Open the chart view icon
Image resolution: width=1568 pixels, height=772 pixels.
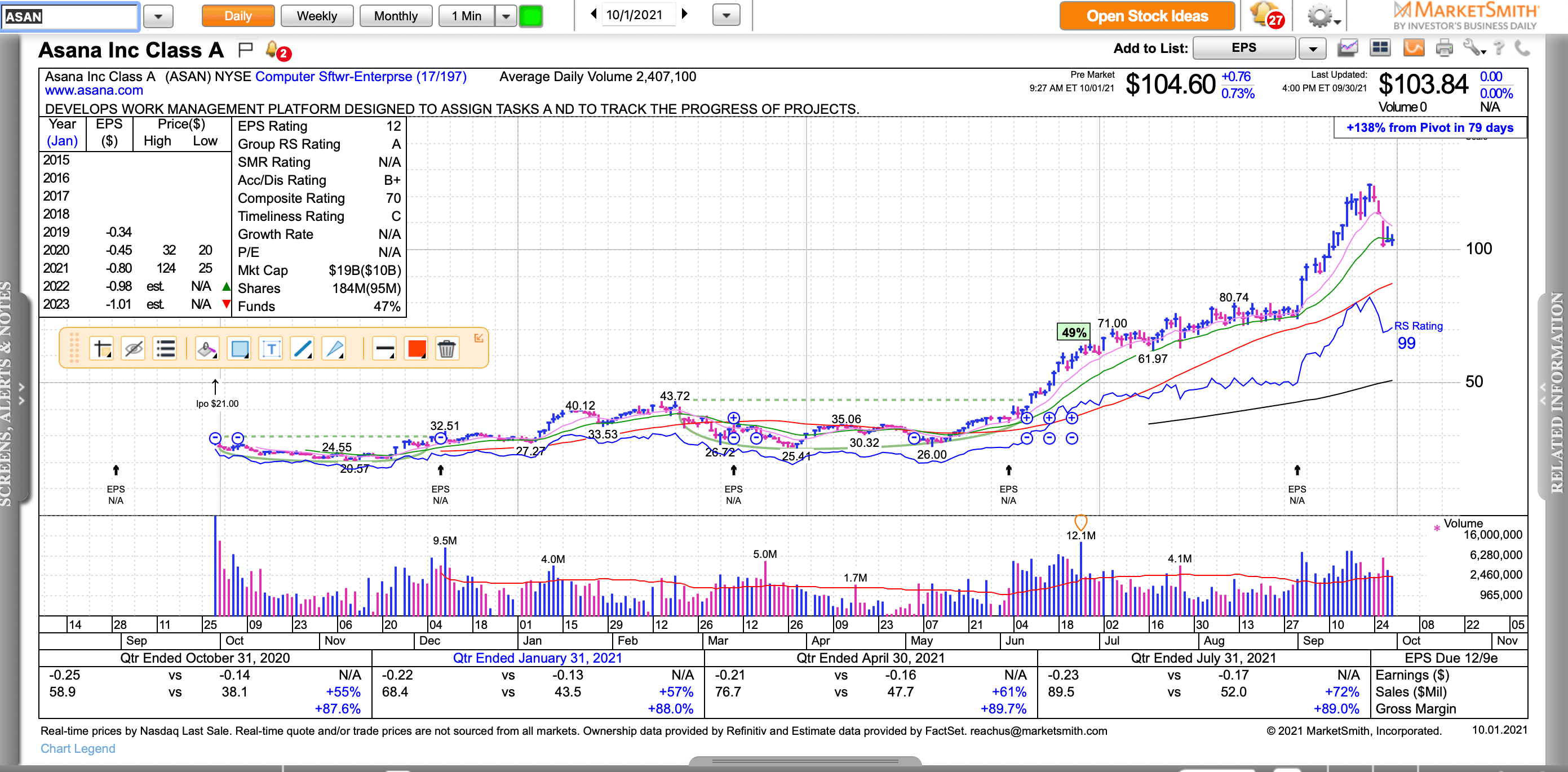[x=1348, y=47]
